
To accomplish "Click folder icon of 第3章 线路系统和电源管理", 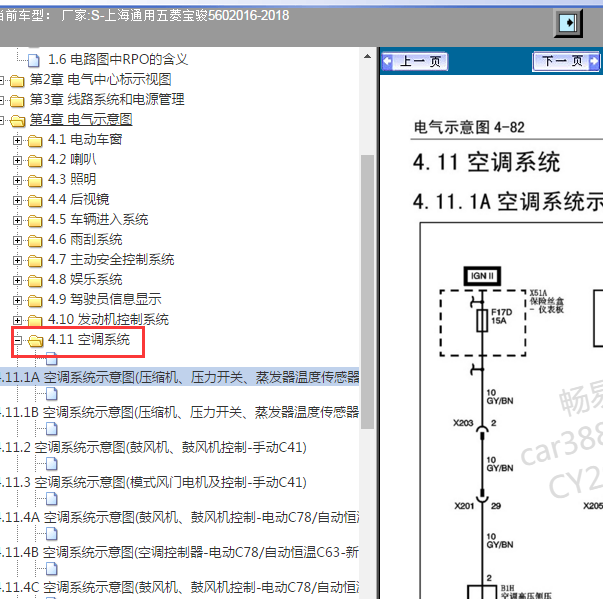I will (x=17, y=100).
